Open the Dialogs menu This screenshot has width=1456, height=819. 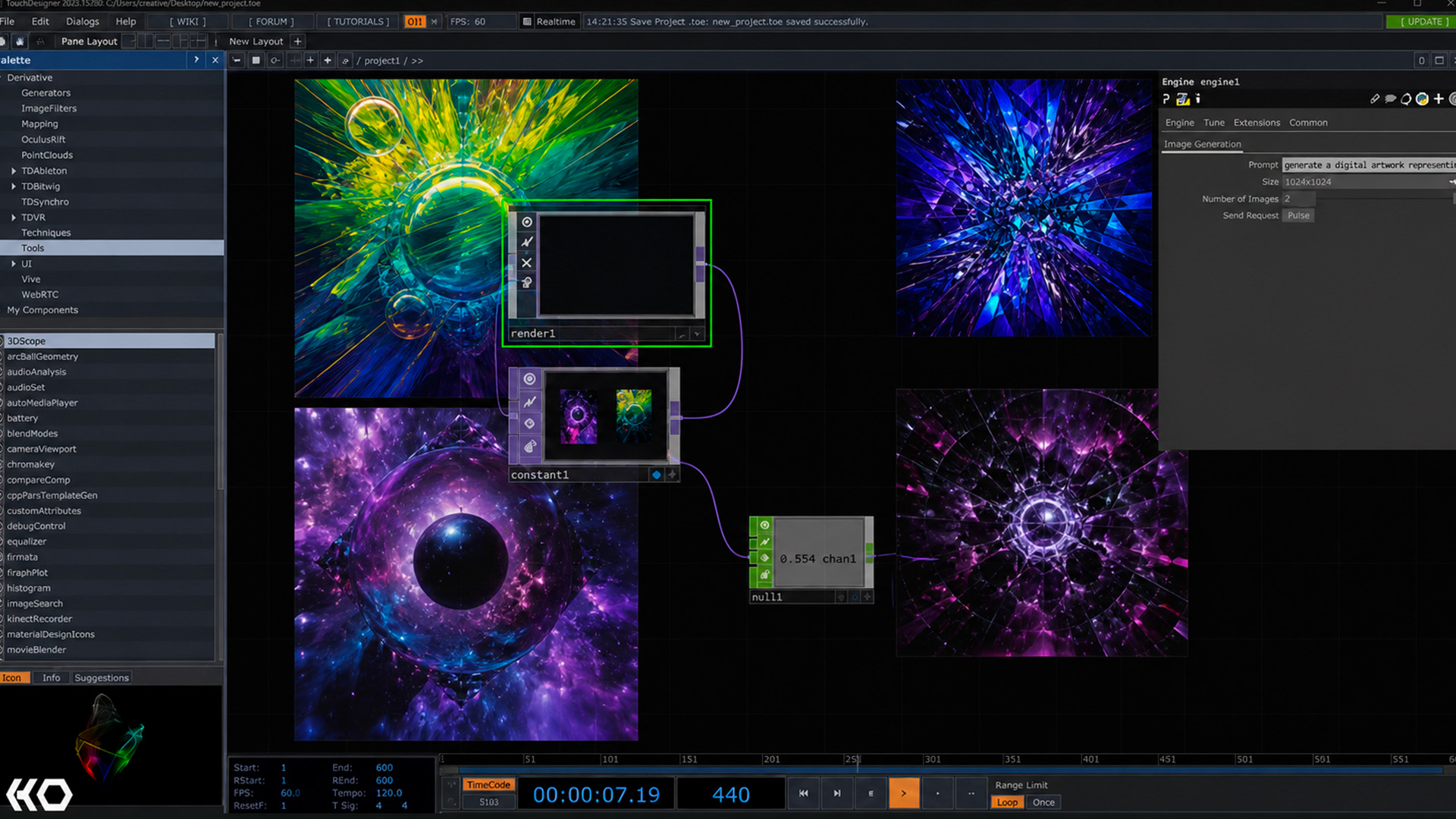click(83, 21)
